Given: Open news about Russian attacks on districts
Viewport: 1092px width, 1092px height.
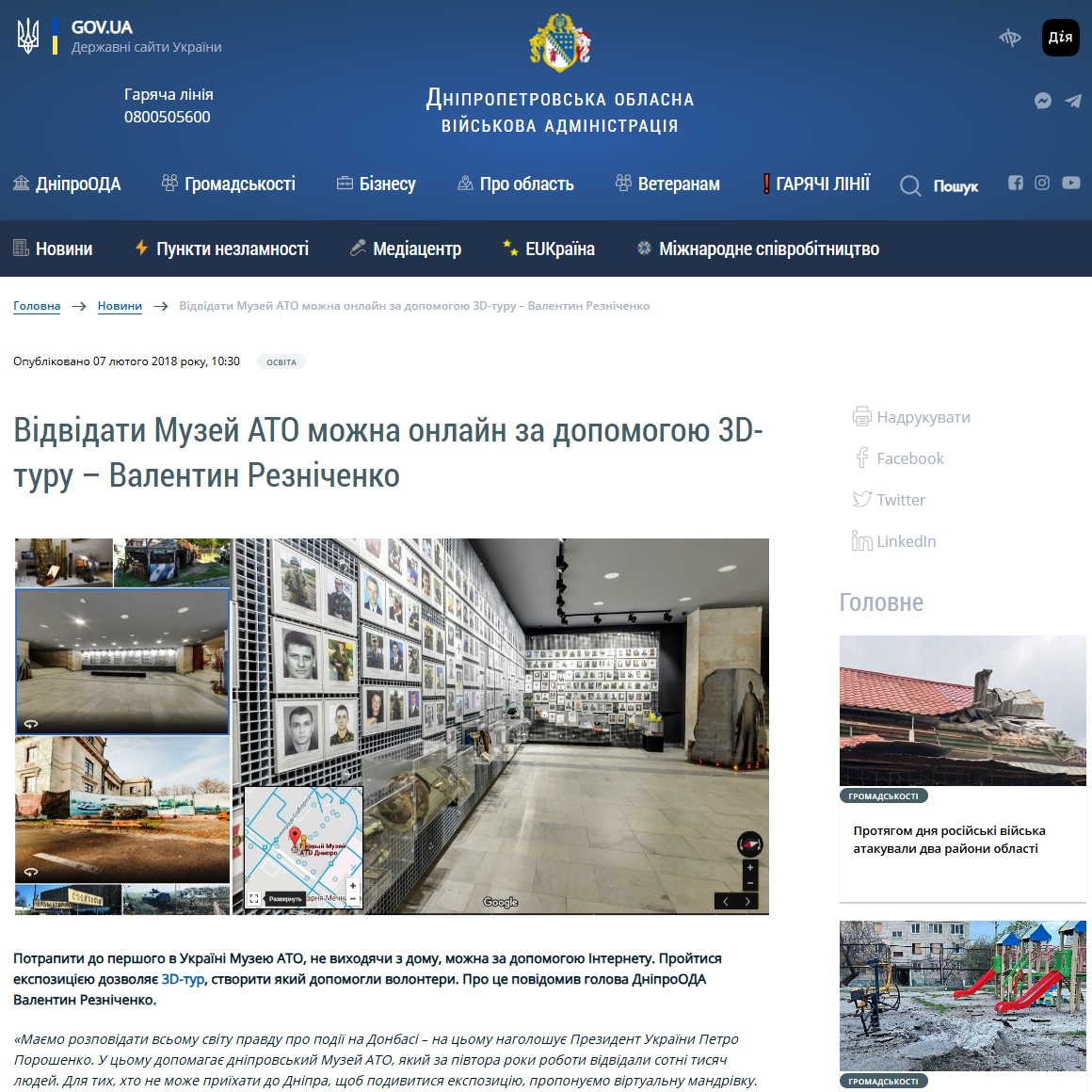Looking at the screenshot, I should [x=949, y=840].
